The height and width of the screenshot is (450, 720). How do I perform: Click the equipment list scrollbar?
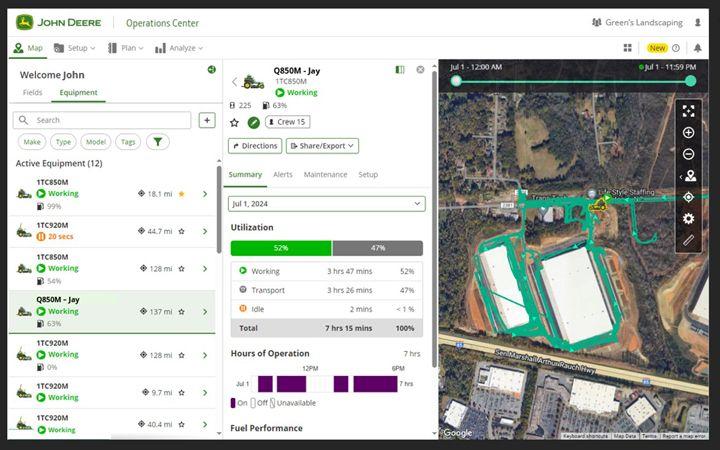(x=219, y=209)
